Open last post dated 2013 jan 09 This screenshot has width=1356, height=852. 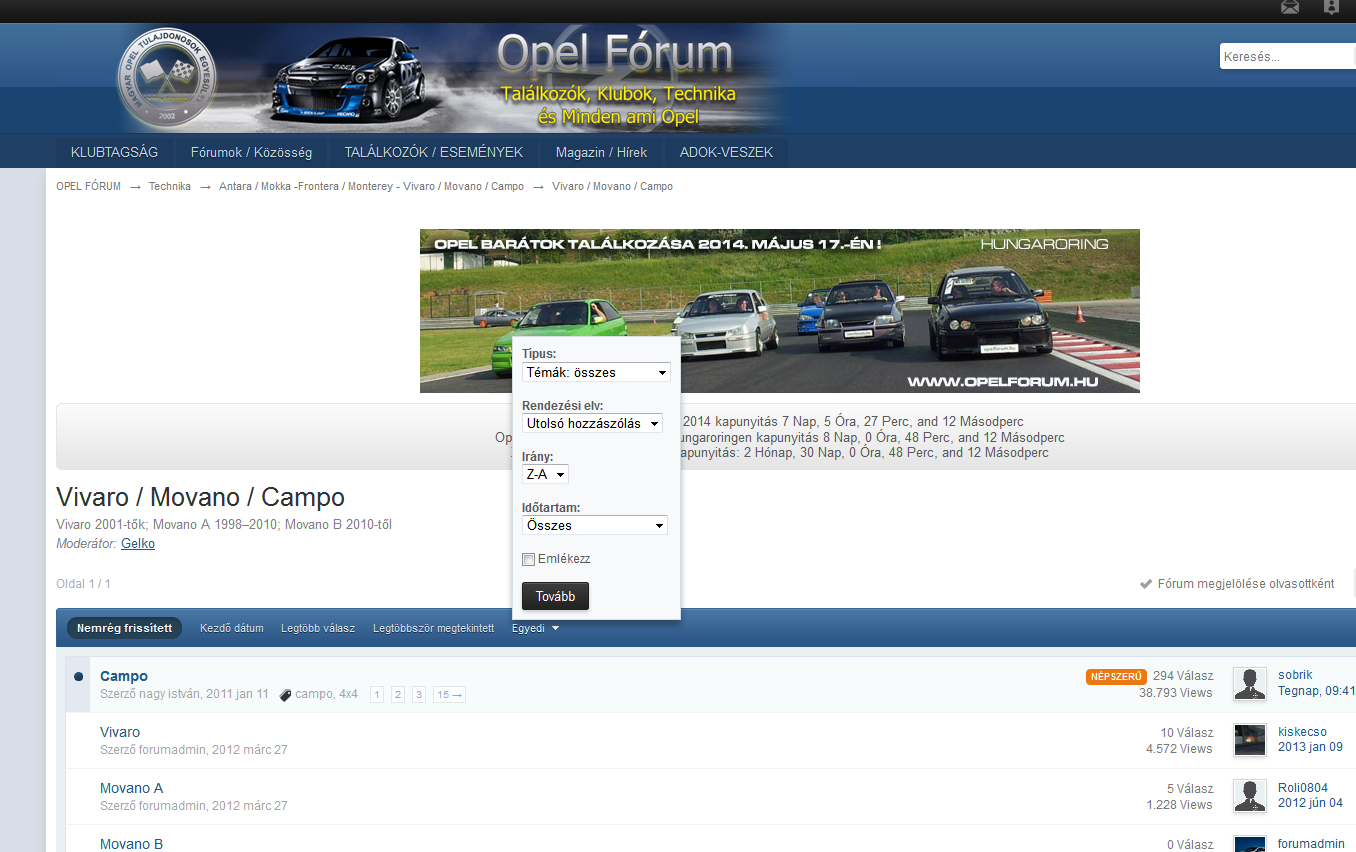(x=1310, y=747)
